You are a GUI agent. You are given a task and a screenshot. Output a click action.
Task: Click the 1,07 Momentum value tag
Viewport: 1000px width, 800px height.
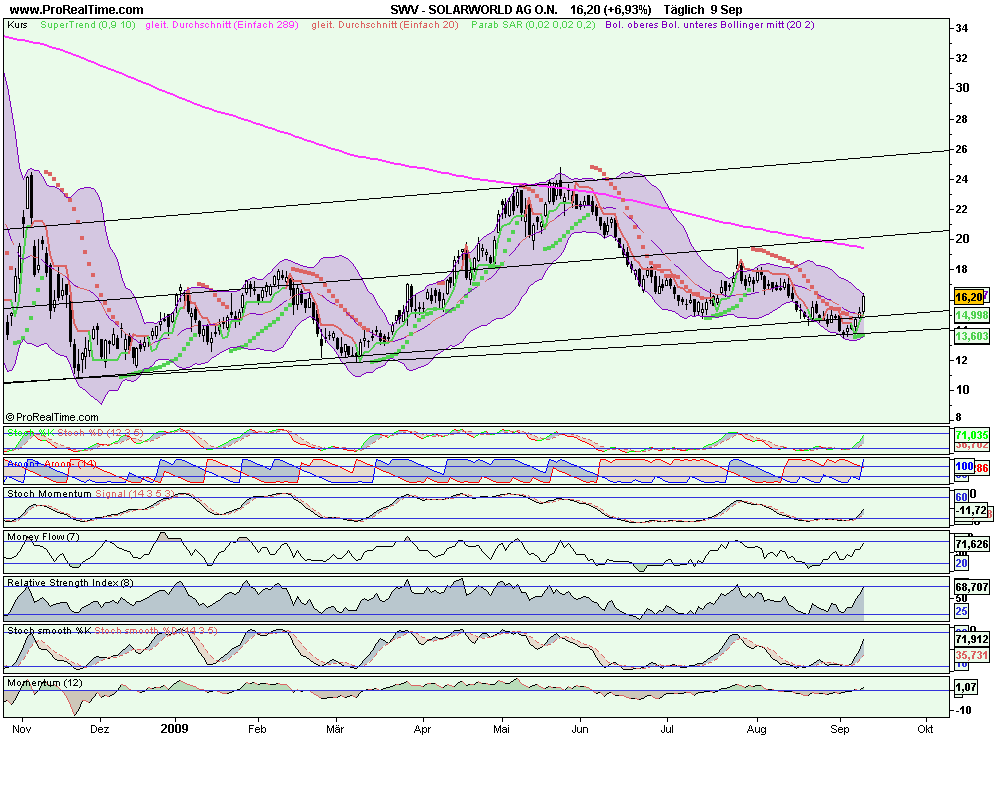(x=966, y=687)
